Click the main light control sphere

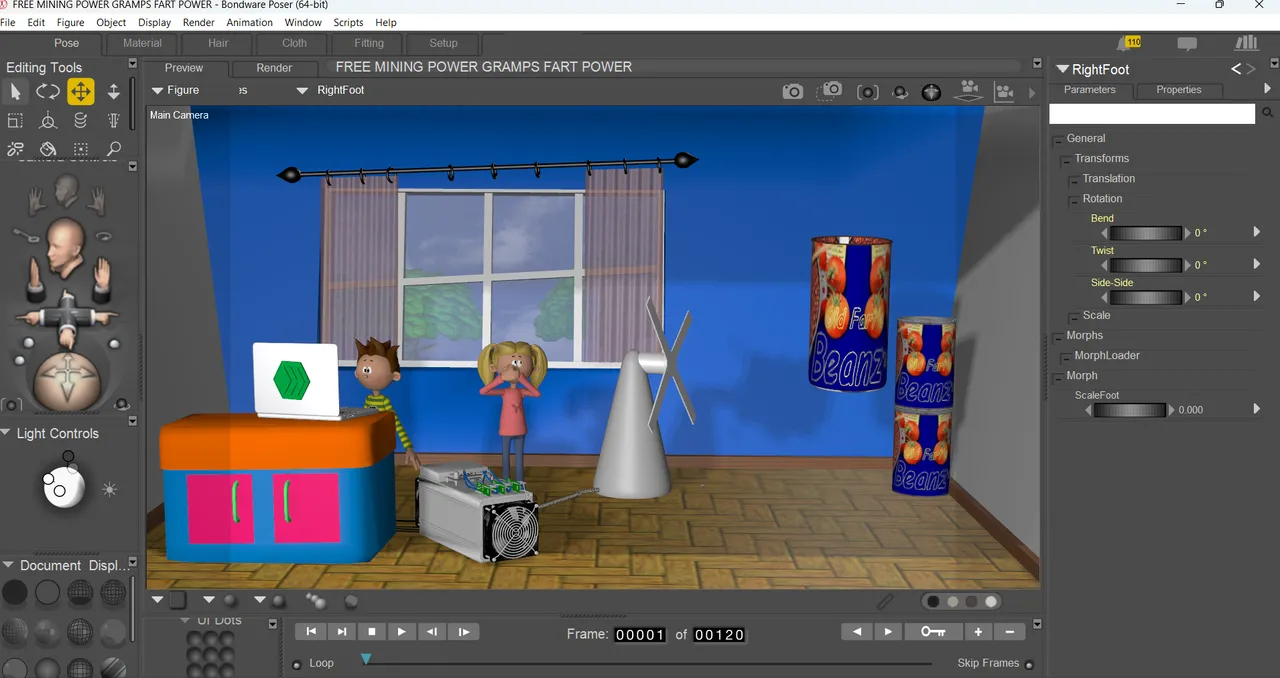click(62, 488)
